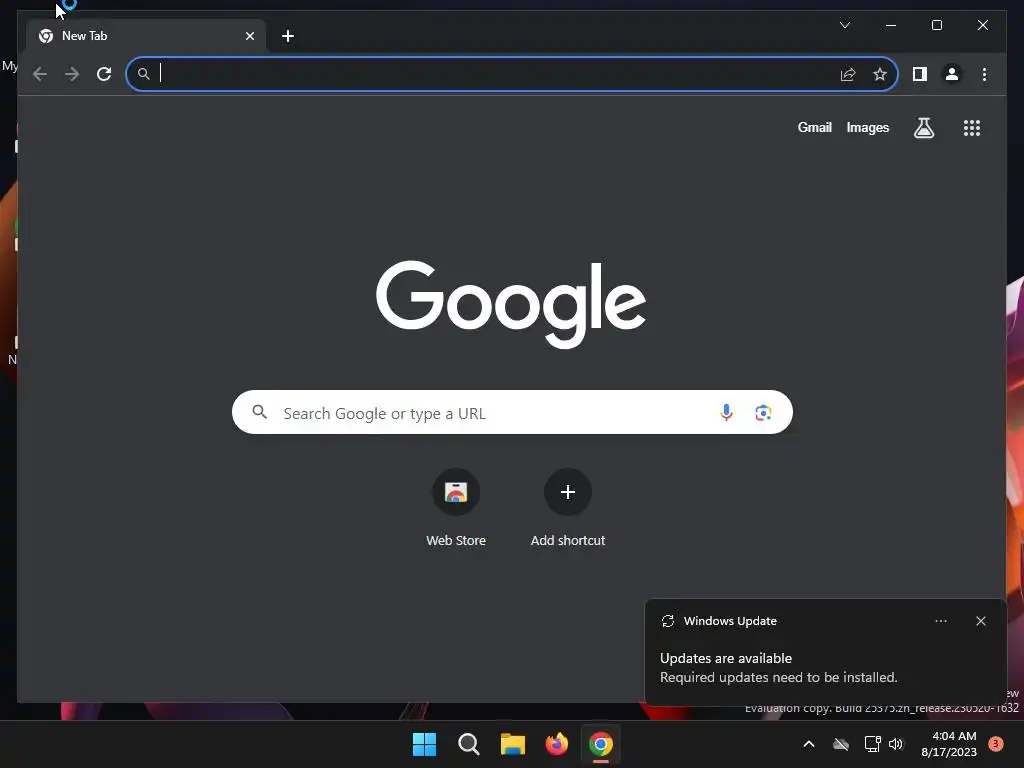Reload the page with the refresh icon
This screenshot has width=1024, height=768.
(104, 74)
